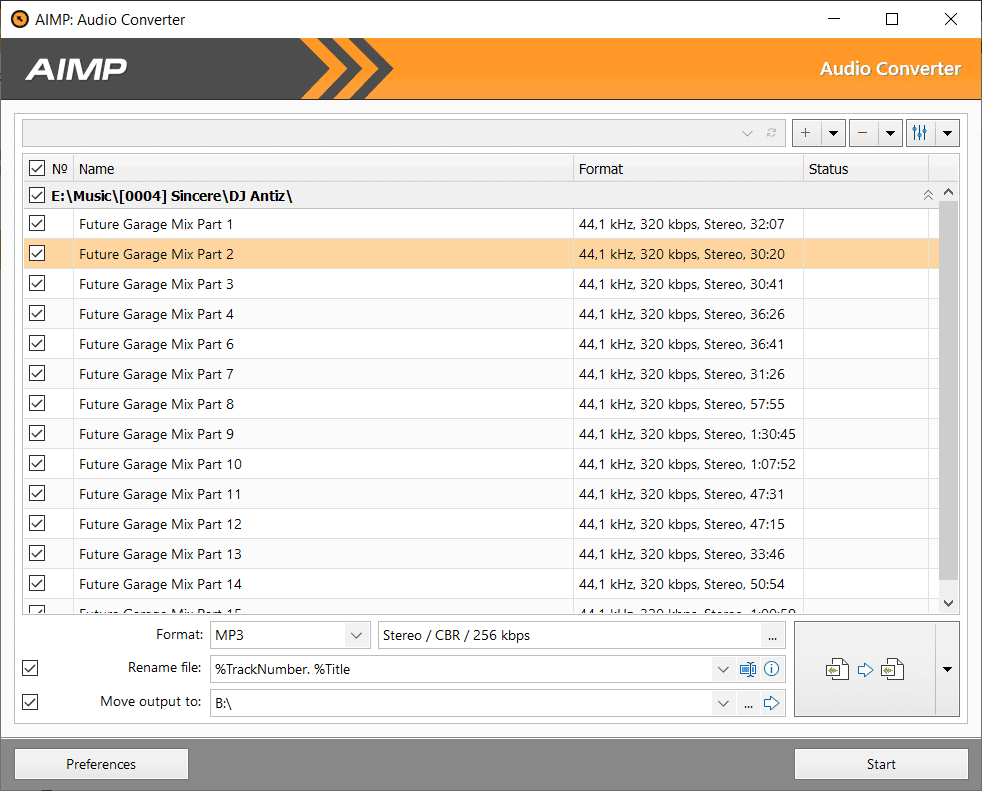Select row Future Garage Mix Part 11
The image size is (982, 791).
(481, 494)
